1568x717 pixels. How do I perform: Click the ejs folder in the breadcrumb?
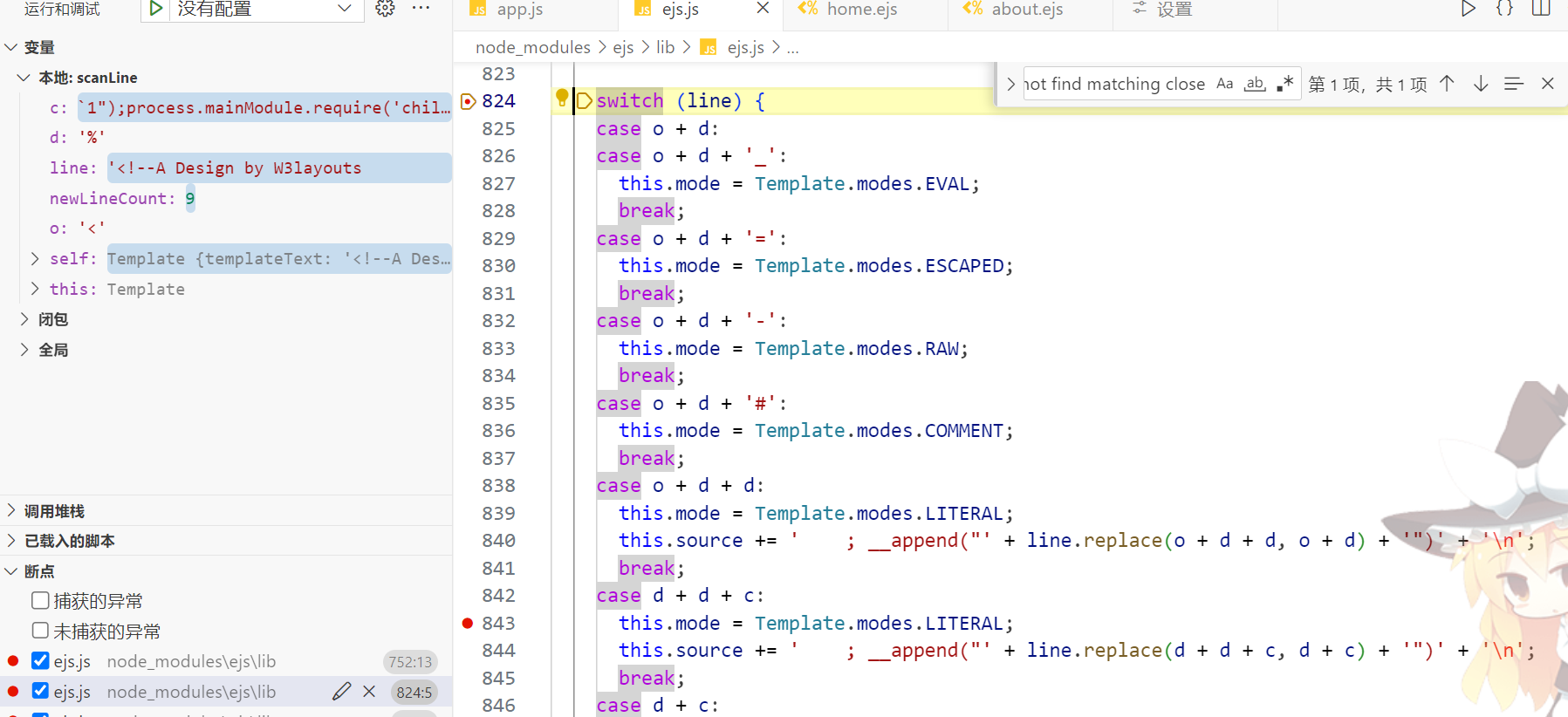click(x=623, y=47)
